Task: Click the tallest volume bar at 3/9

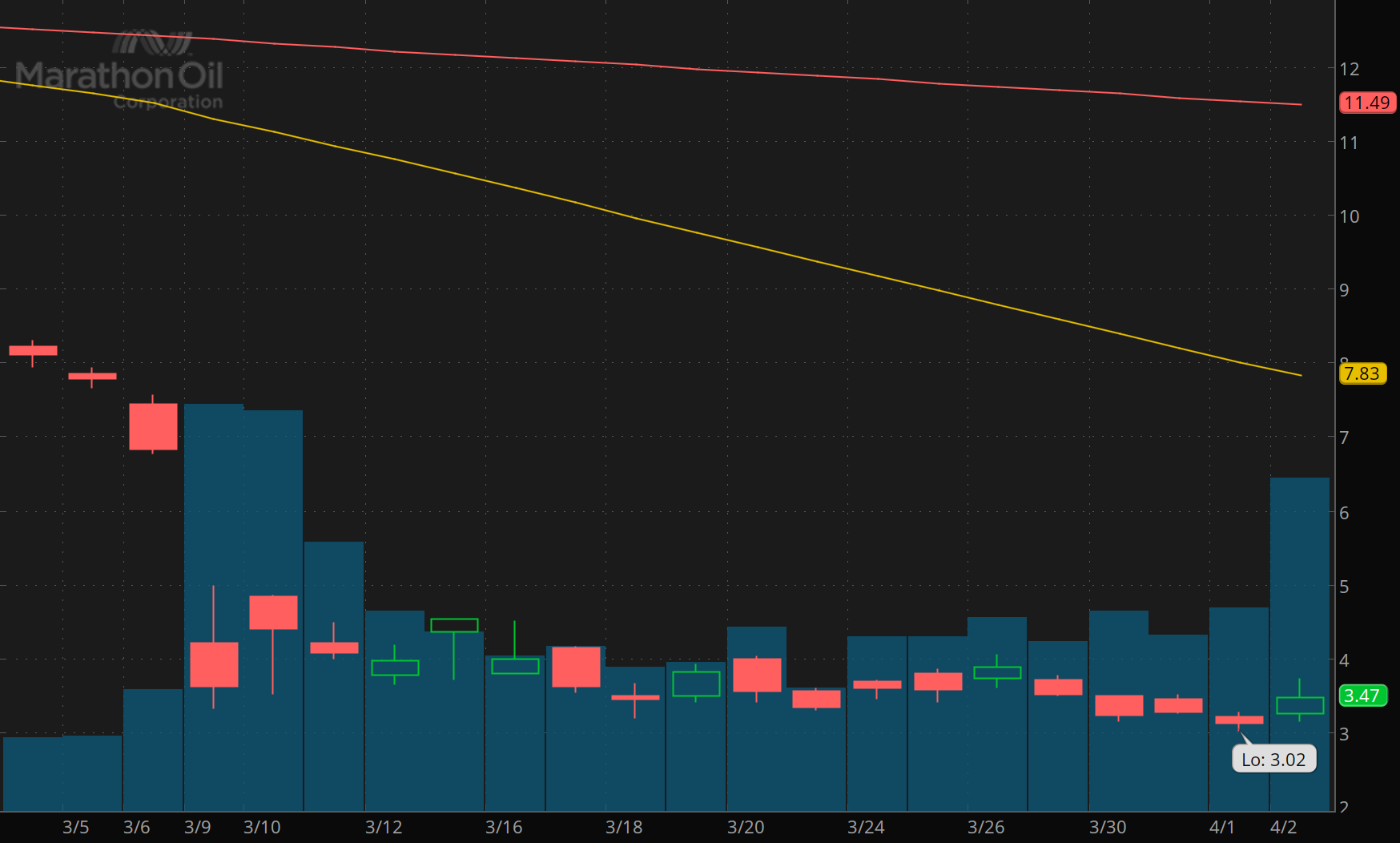Action: click(214, 607)
